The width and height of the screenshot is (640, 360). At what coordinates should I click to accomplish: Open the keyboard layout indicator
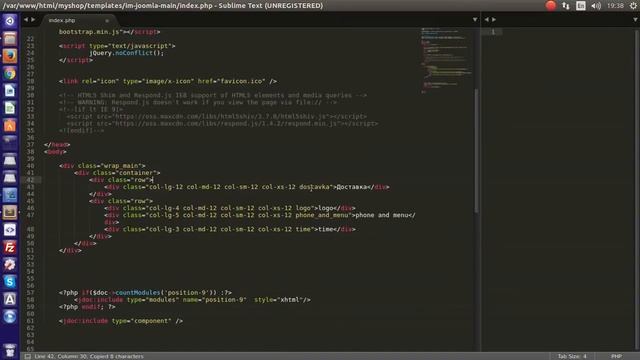coord(580,5)
